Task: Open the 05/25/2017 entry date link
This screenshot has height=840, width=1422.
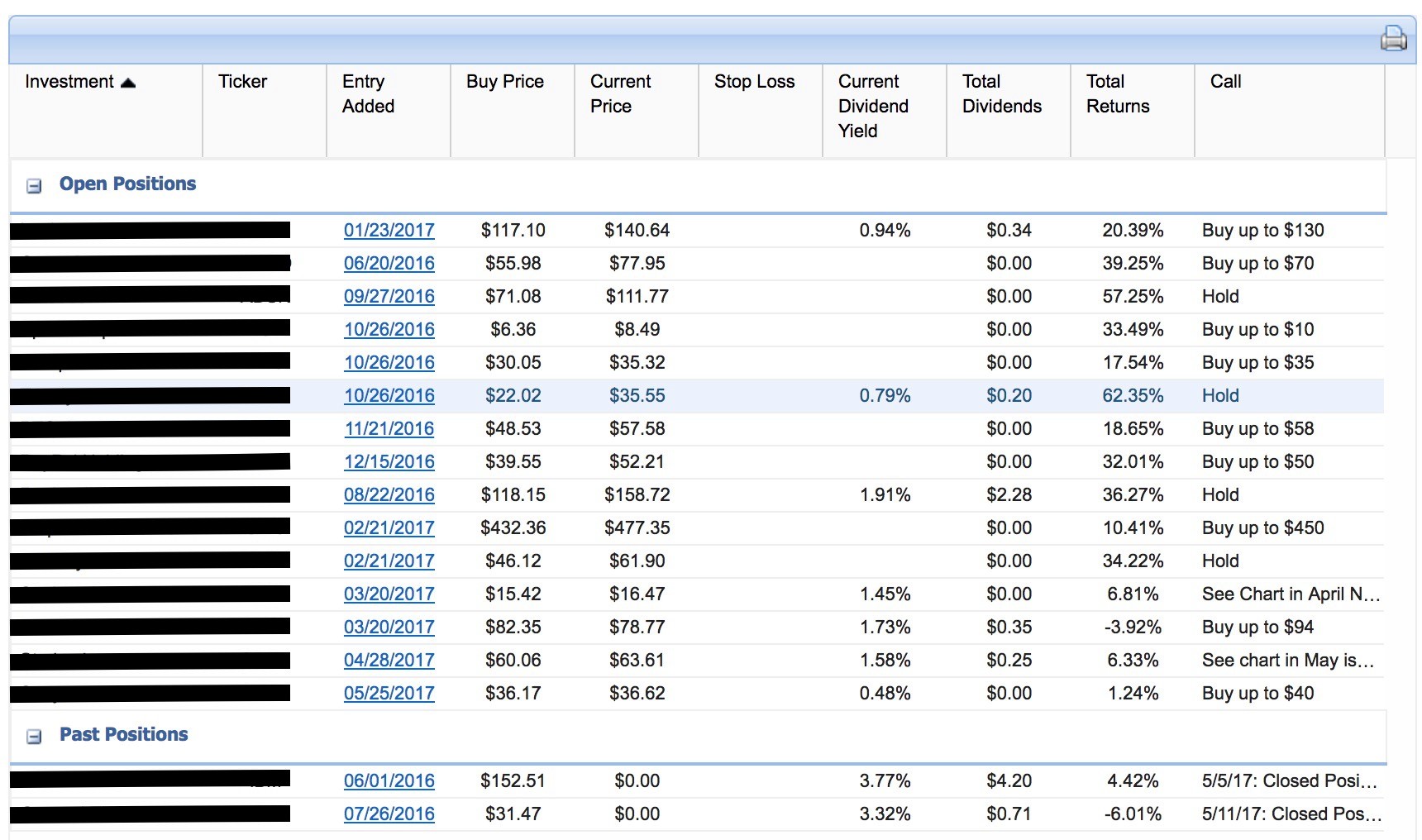Action: coord(389,694)
